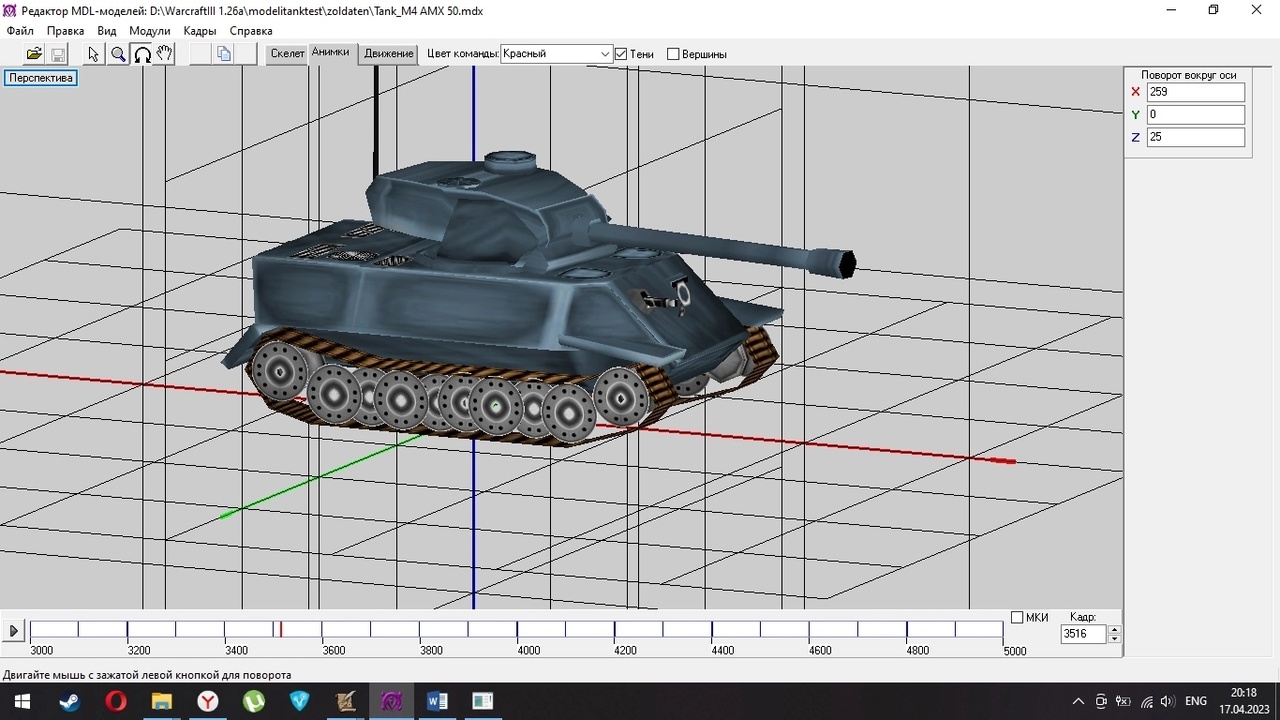
Task: Open Microsoft Word from the taskbar
Action: click(x=437, y=701)
